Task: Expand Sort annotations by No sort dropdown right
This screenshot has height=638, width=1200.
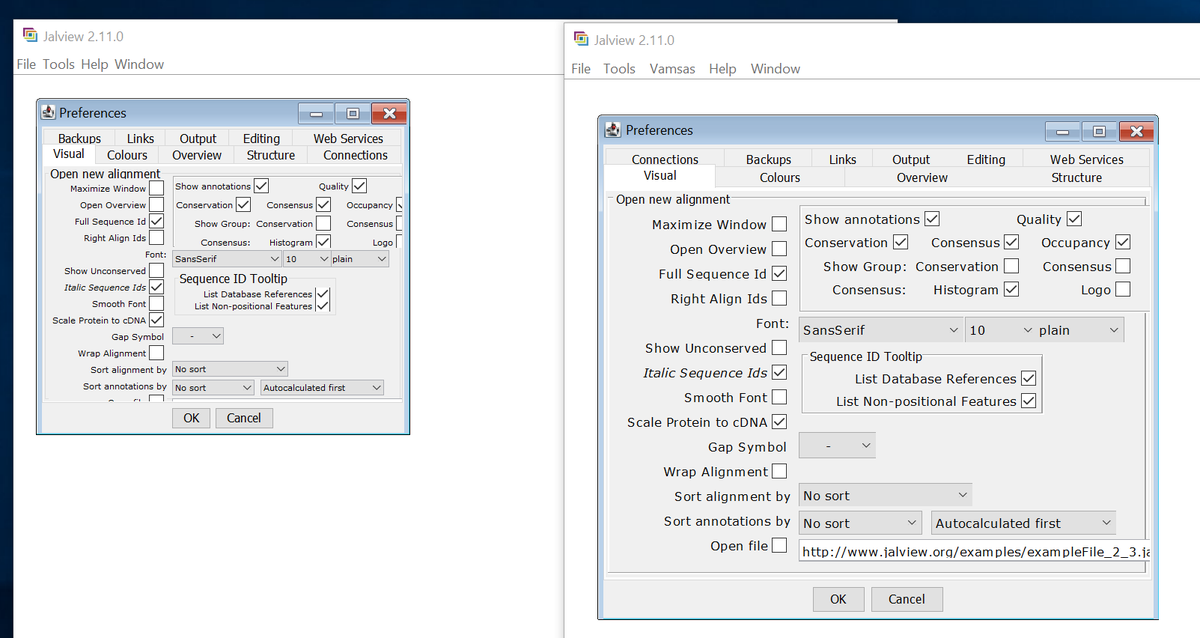Action: coord(860,522)
